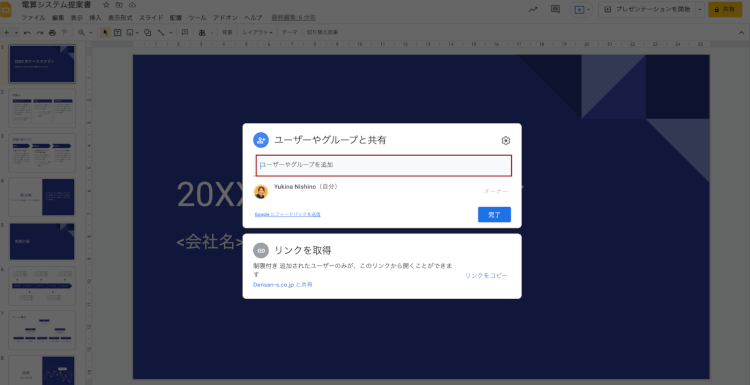The image size is (750, 385).
Task: Open the zoom level dropdown arrow
Action: click(x=90, y=33)
